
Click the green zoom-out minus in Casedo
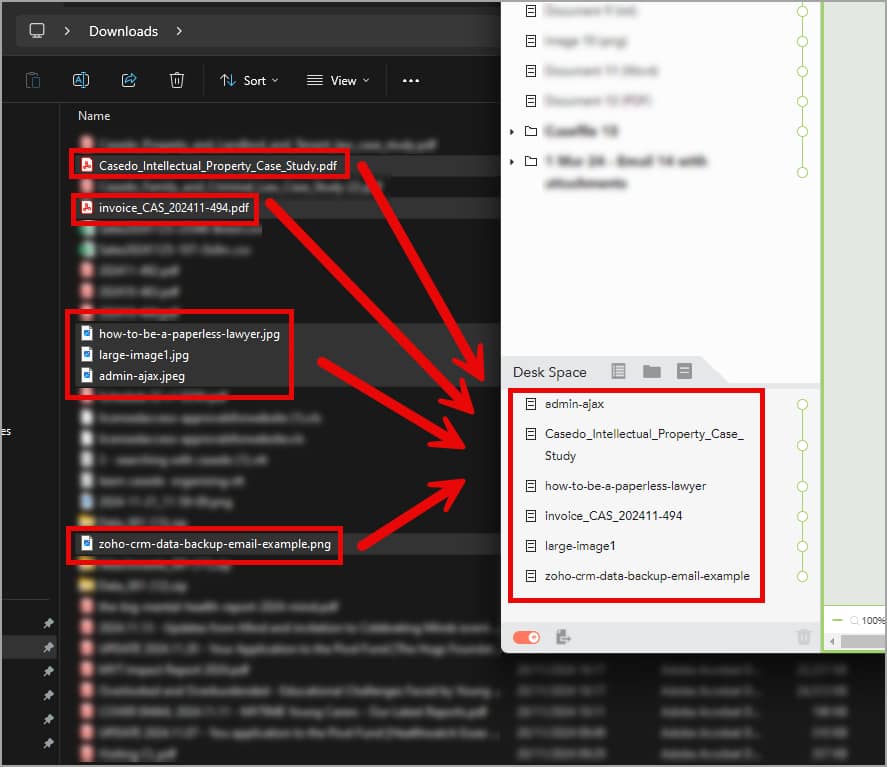point(837,620)
